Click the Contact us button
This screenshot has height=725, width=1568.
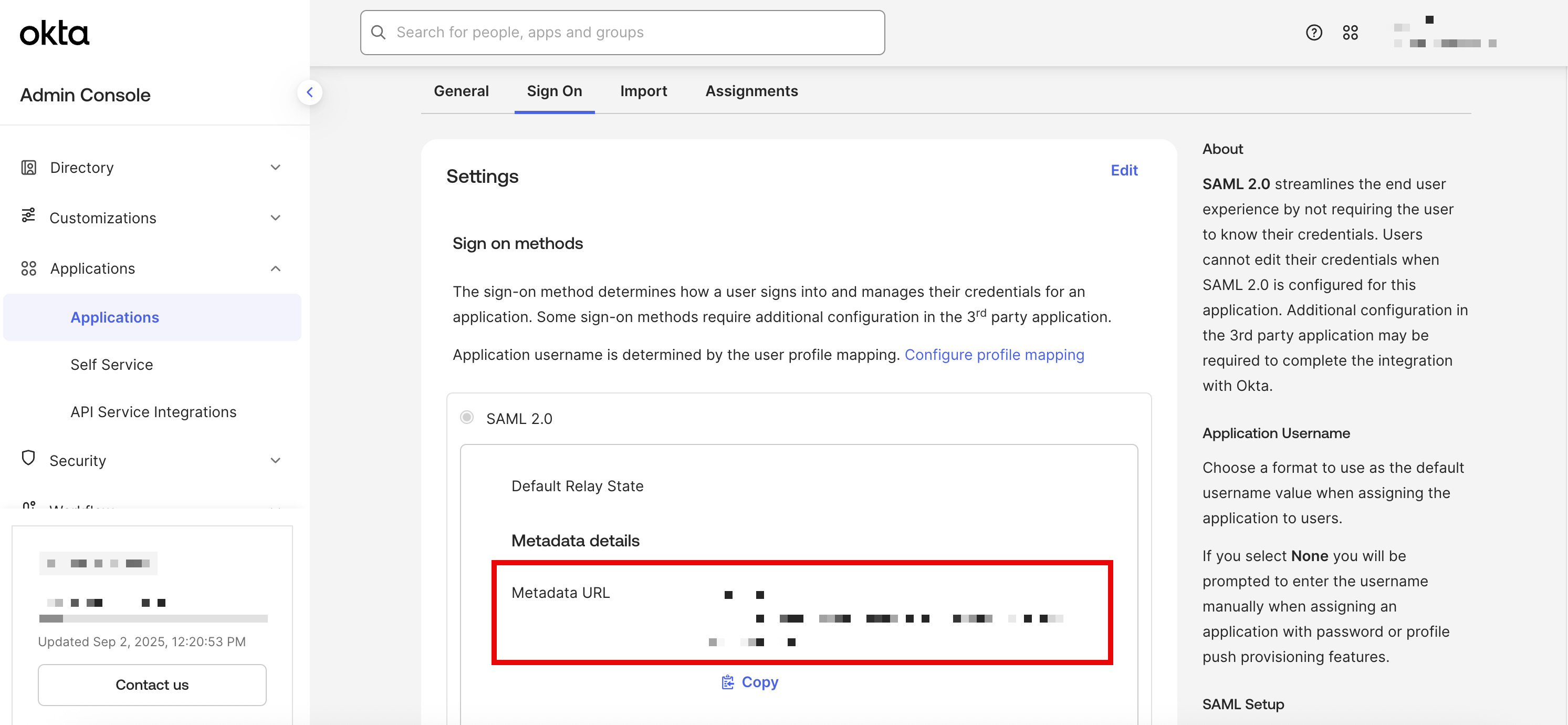point(152,685)
